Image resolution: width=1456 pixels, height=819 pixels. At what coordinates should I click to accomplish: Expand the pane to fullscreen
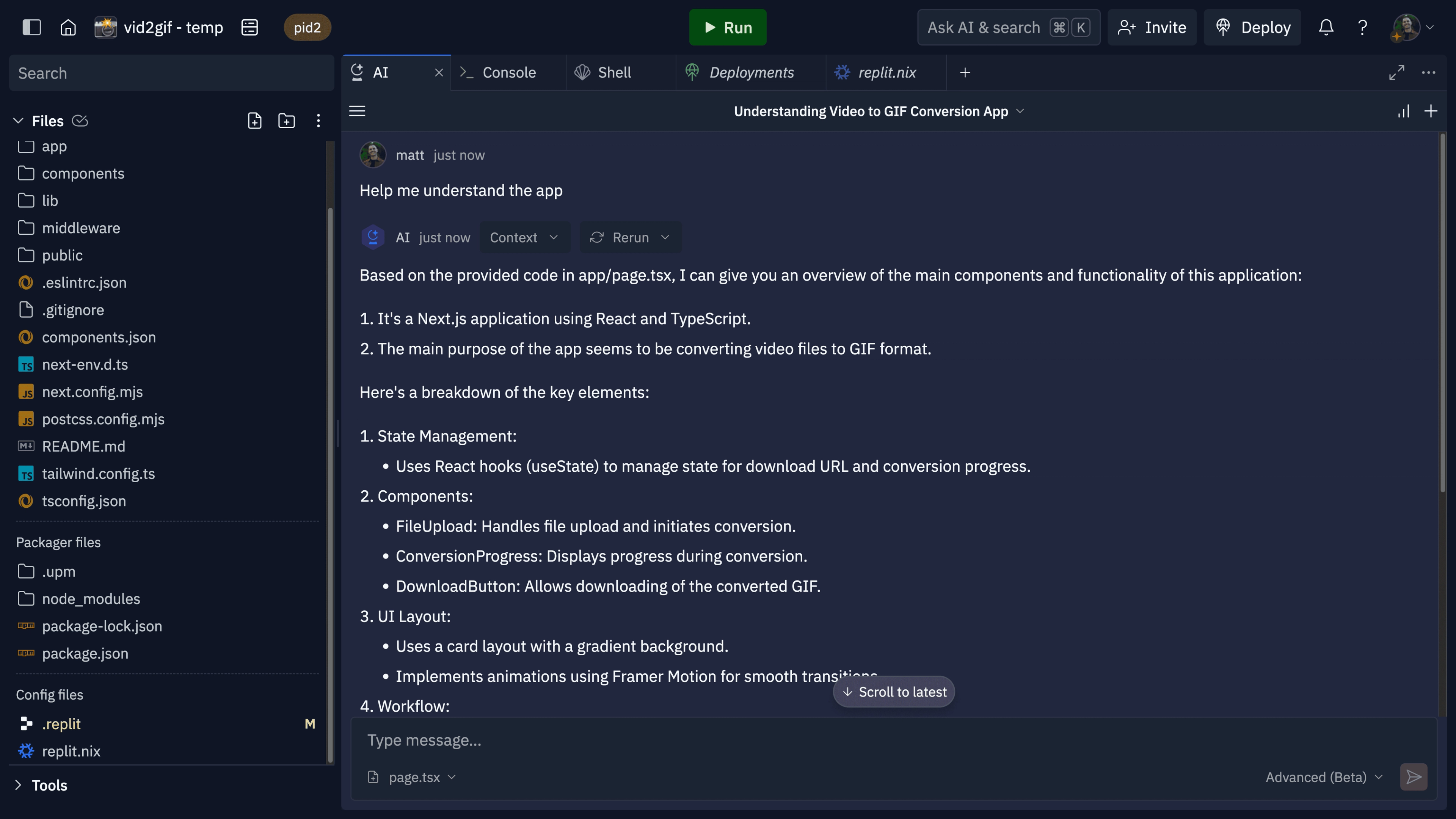pyautogui.click(x=1396, y=72)
